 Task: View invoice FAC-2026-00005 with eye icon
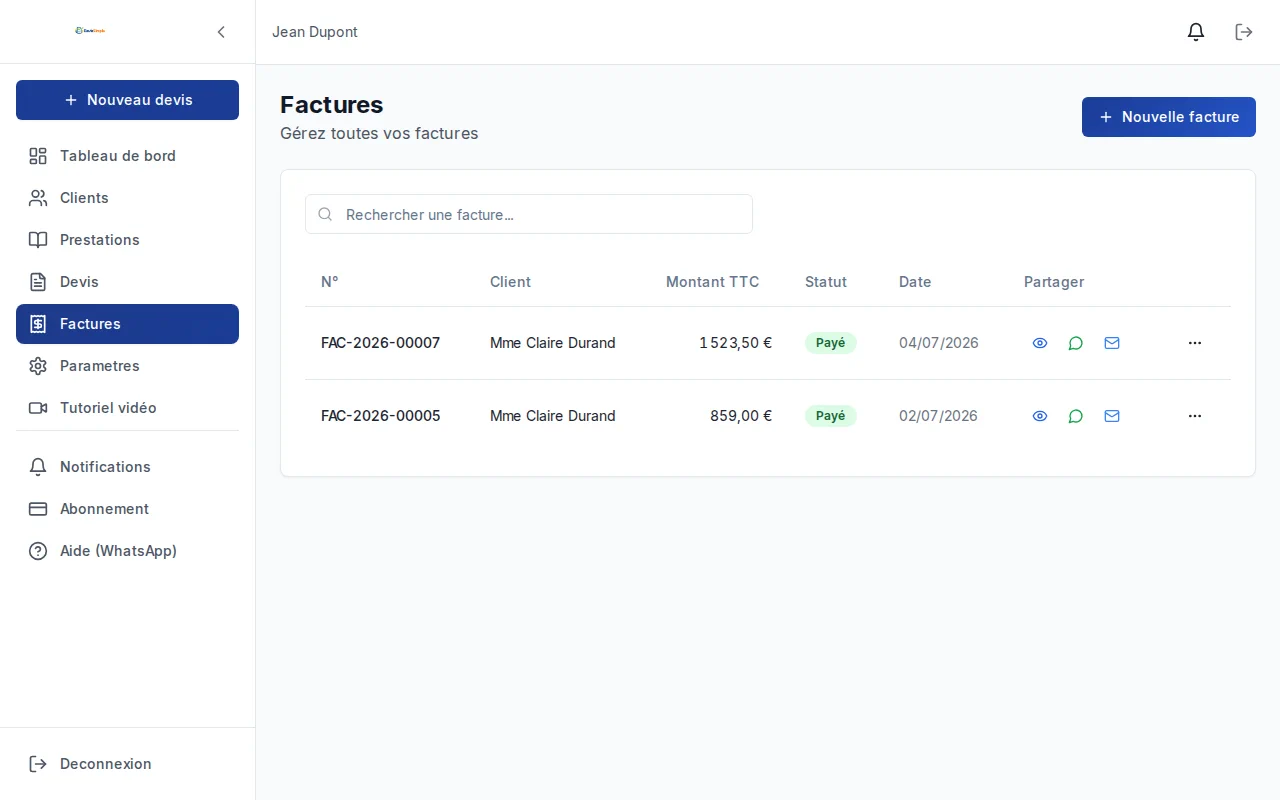point(1040,416)
